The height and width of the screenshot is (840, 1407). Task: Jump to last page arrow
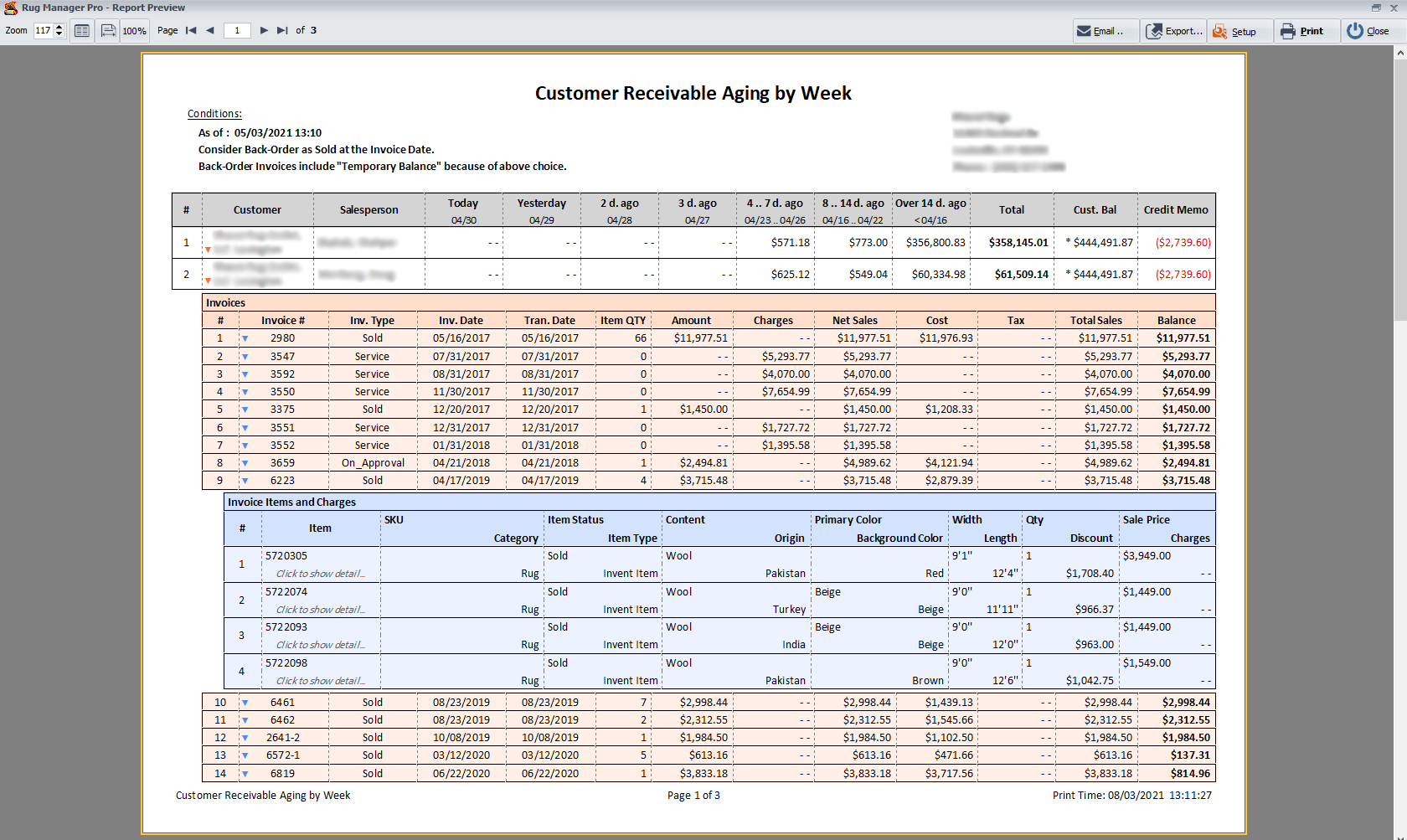(282, 31)
